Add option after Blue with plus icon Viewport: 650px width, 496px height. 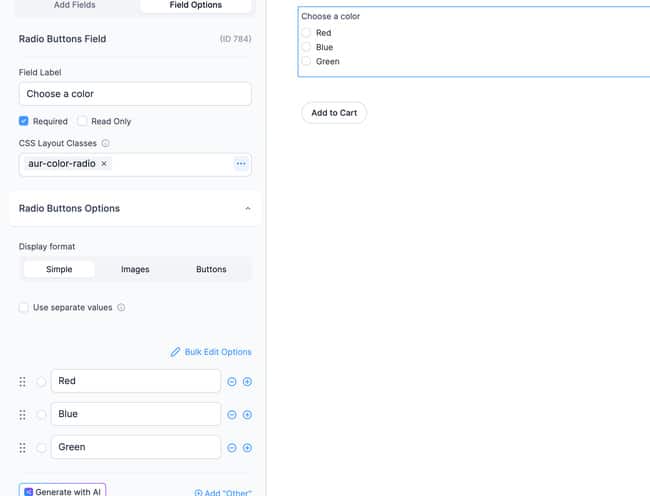click(247, 415)
